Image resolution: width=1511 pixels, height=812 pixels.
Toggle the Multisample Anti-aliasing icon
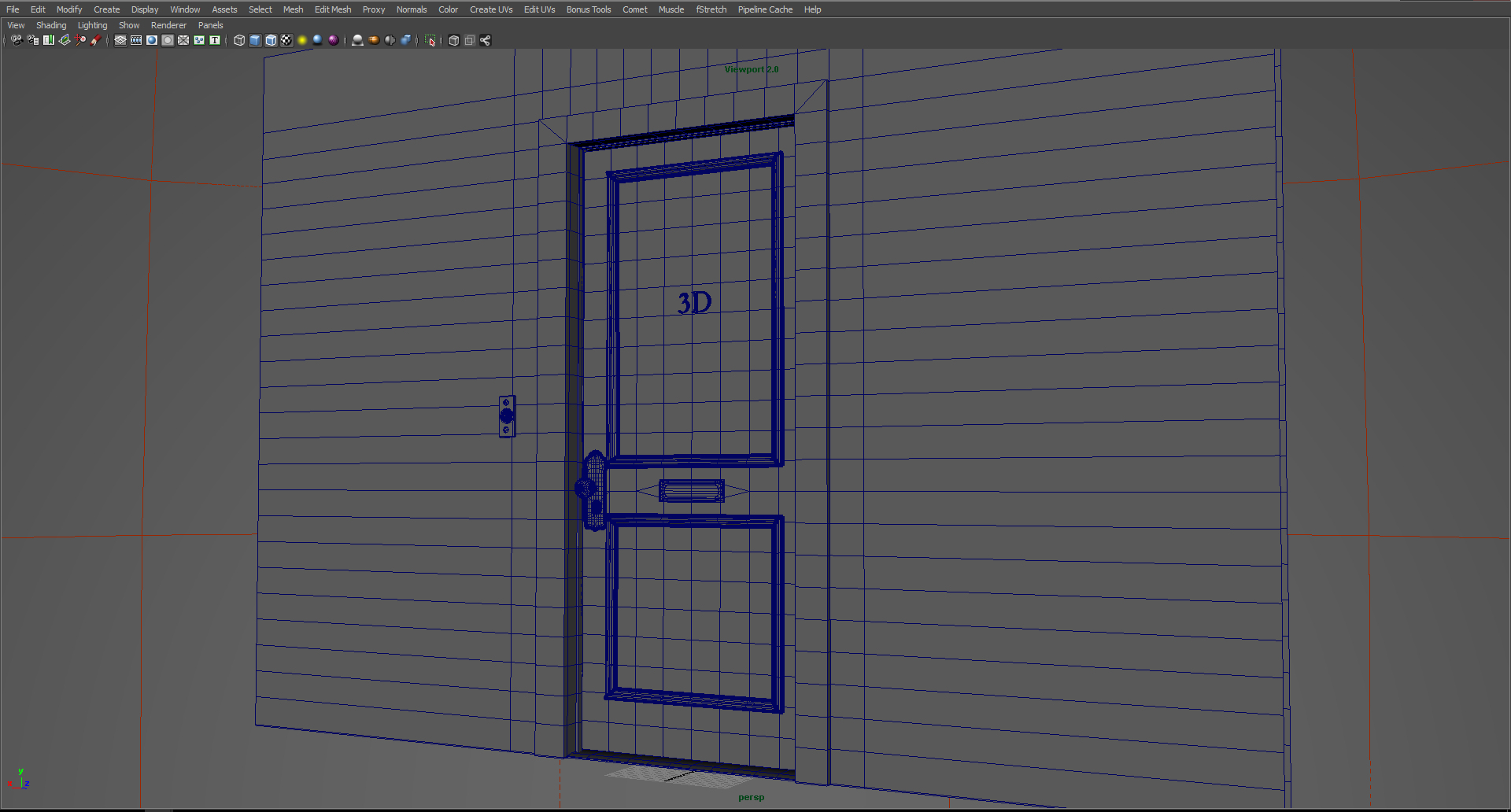pyautogui.click(x=390, y=40)
